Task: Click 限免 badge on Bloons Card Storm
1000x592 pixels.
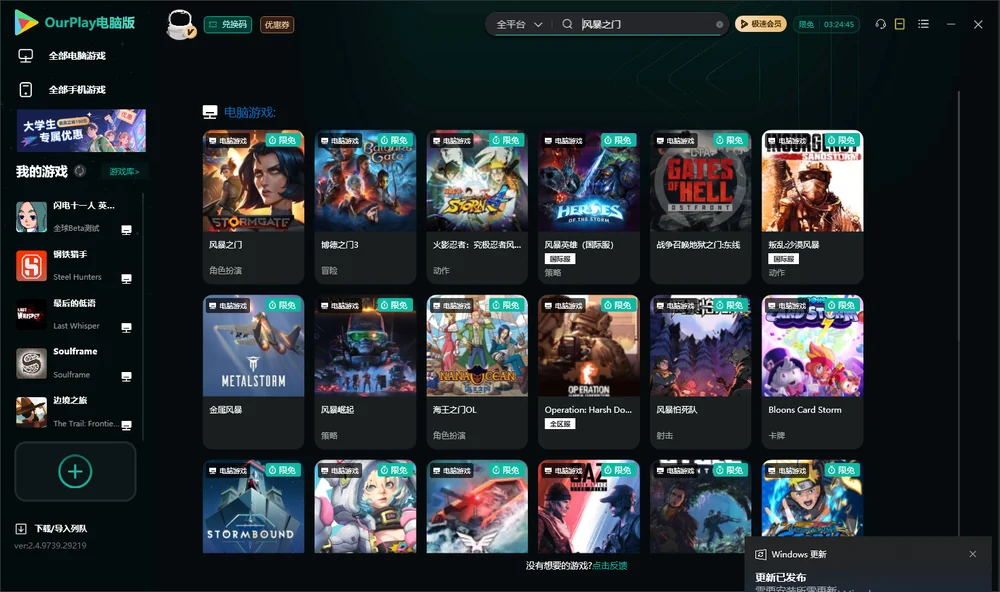Action: click(x=842, y=305)
